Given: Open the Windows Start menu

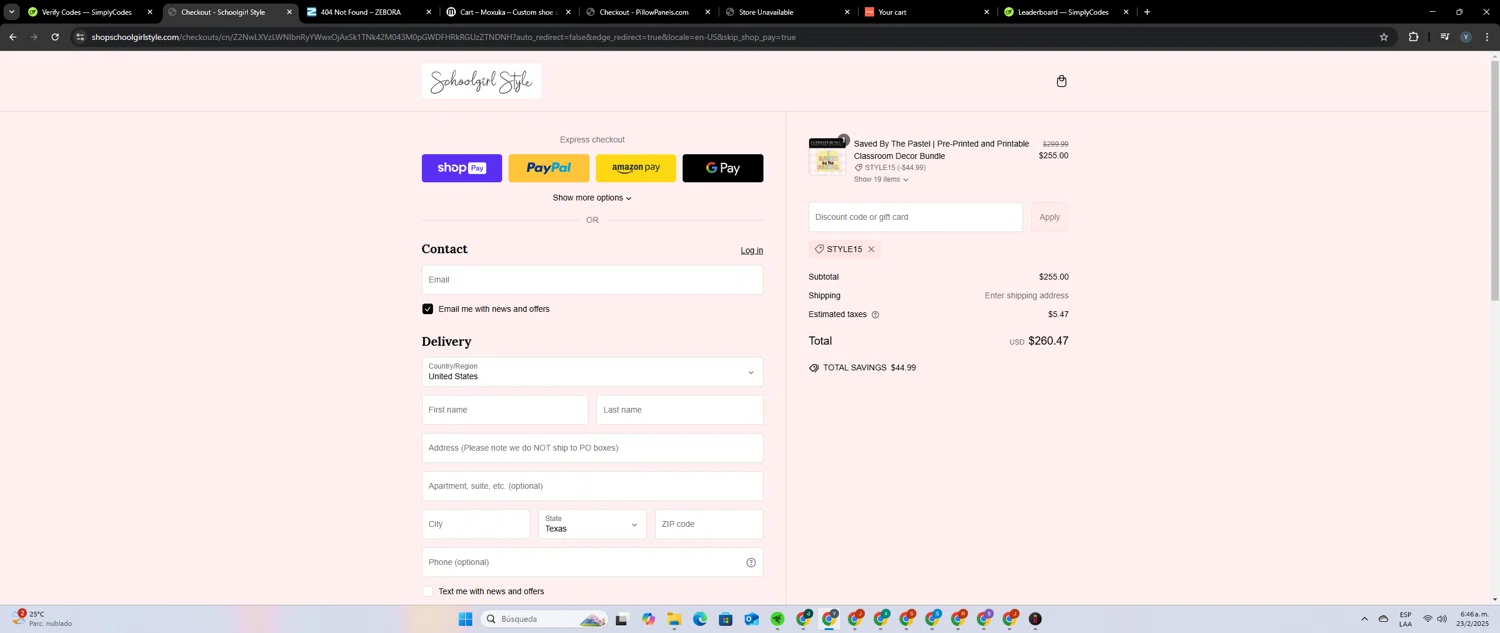Looking at the screenshot, I should tap(465, 619).
